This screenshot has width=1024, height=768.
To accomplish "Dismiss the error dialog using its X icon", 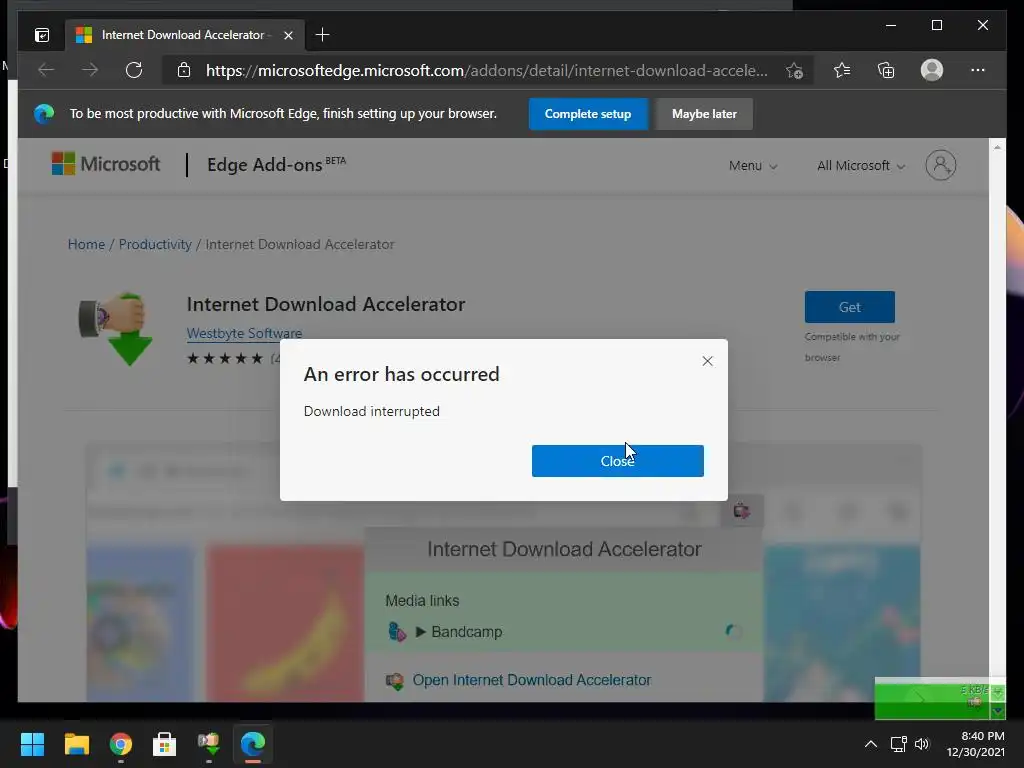I will tap(707, 361).
